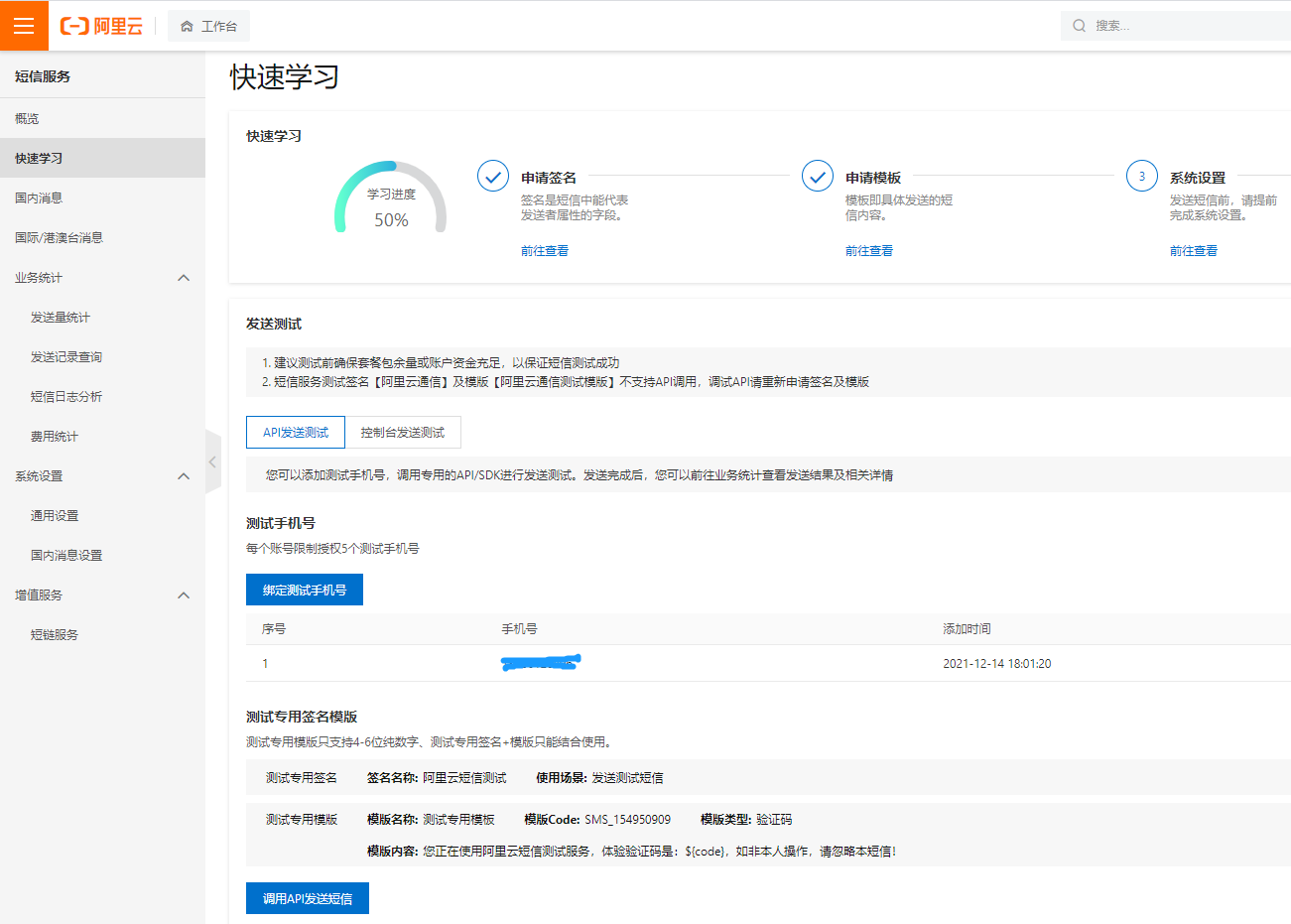The image size is (1291, 924).
Task: Switch to the 控制台发送测试 tab
Action: 403,432
